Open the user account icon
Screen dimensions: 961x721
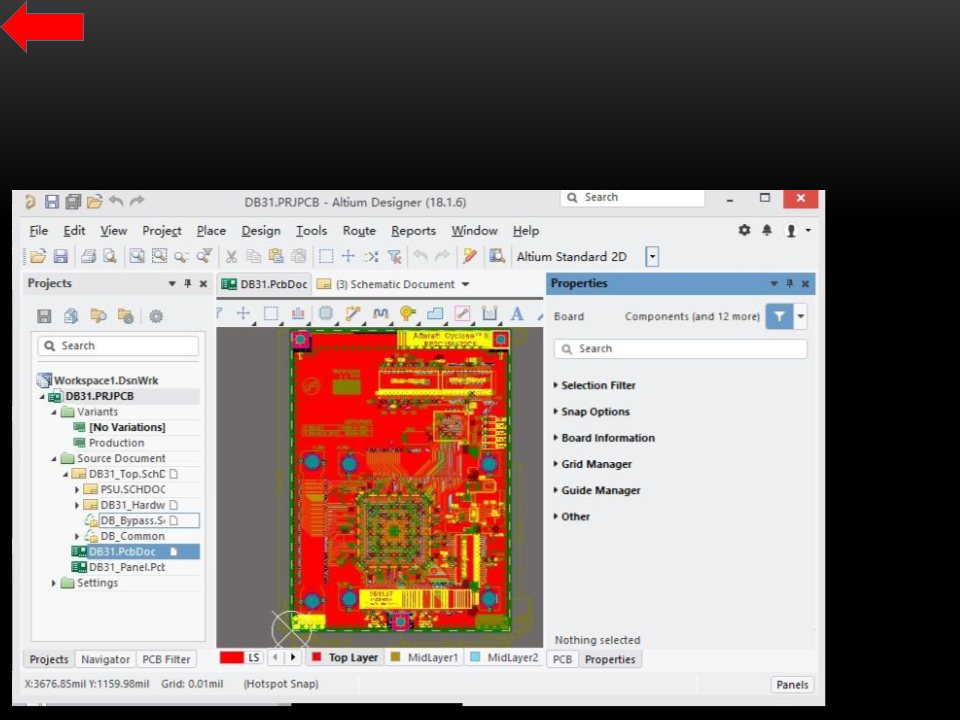791,231
